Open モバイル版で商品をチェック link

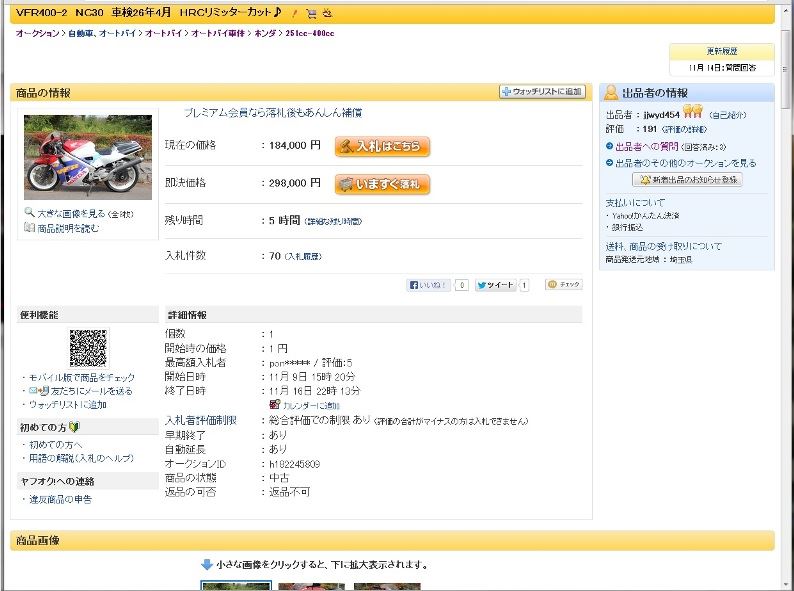point(82,377)
